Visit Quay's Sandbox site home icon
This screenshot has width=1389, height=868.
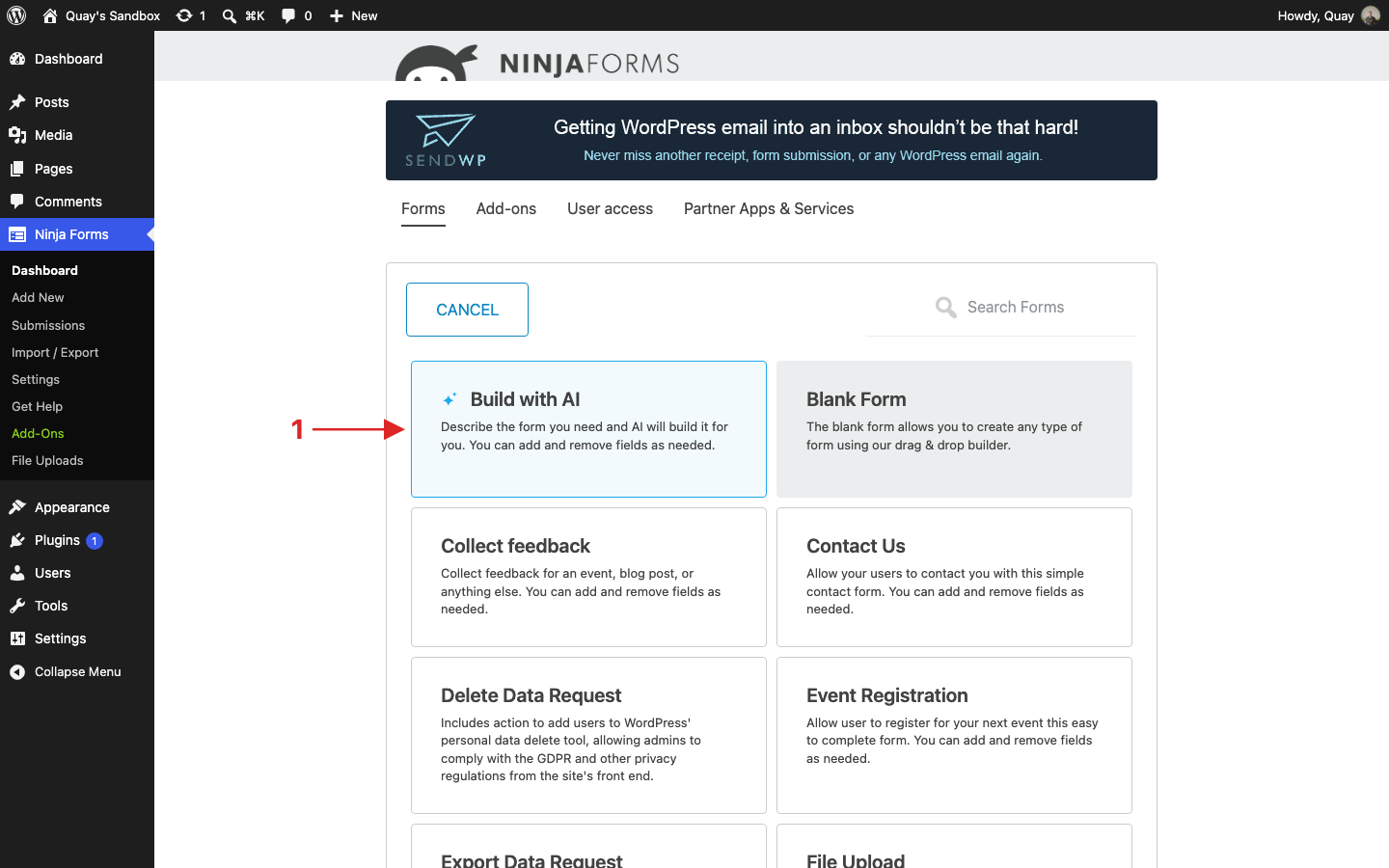click(x=50, y=15)
